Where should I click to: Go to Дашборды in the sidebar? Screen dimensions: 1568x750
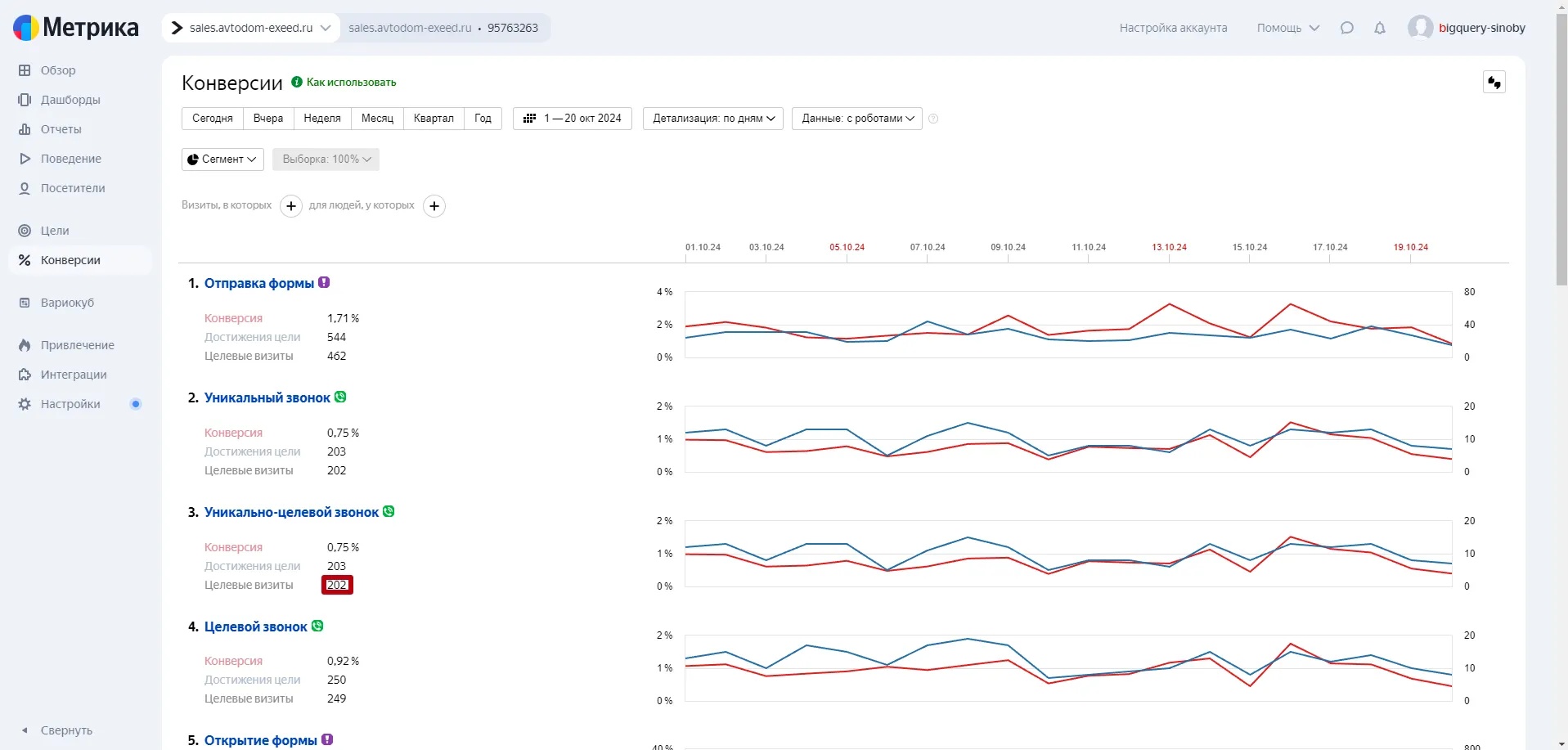tap(70, 100)
